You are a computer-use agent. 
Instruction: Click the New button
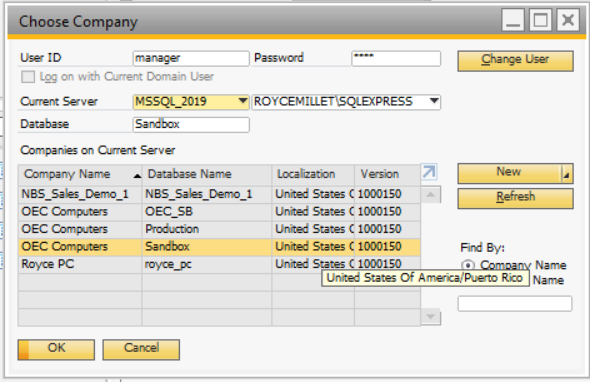tap(509, 173)
